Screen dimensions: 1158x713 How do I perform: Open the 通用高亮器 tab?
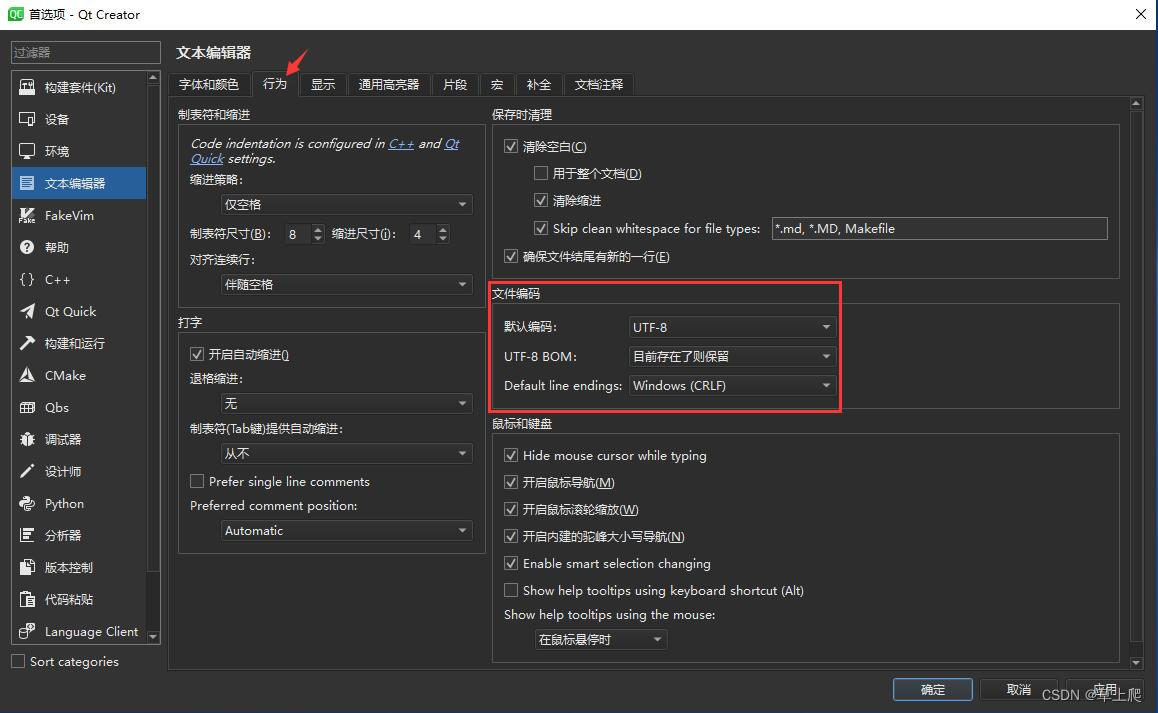point(388,84)
